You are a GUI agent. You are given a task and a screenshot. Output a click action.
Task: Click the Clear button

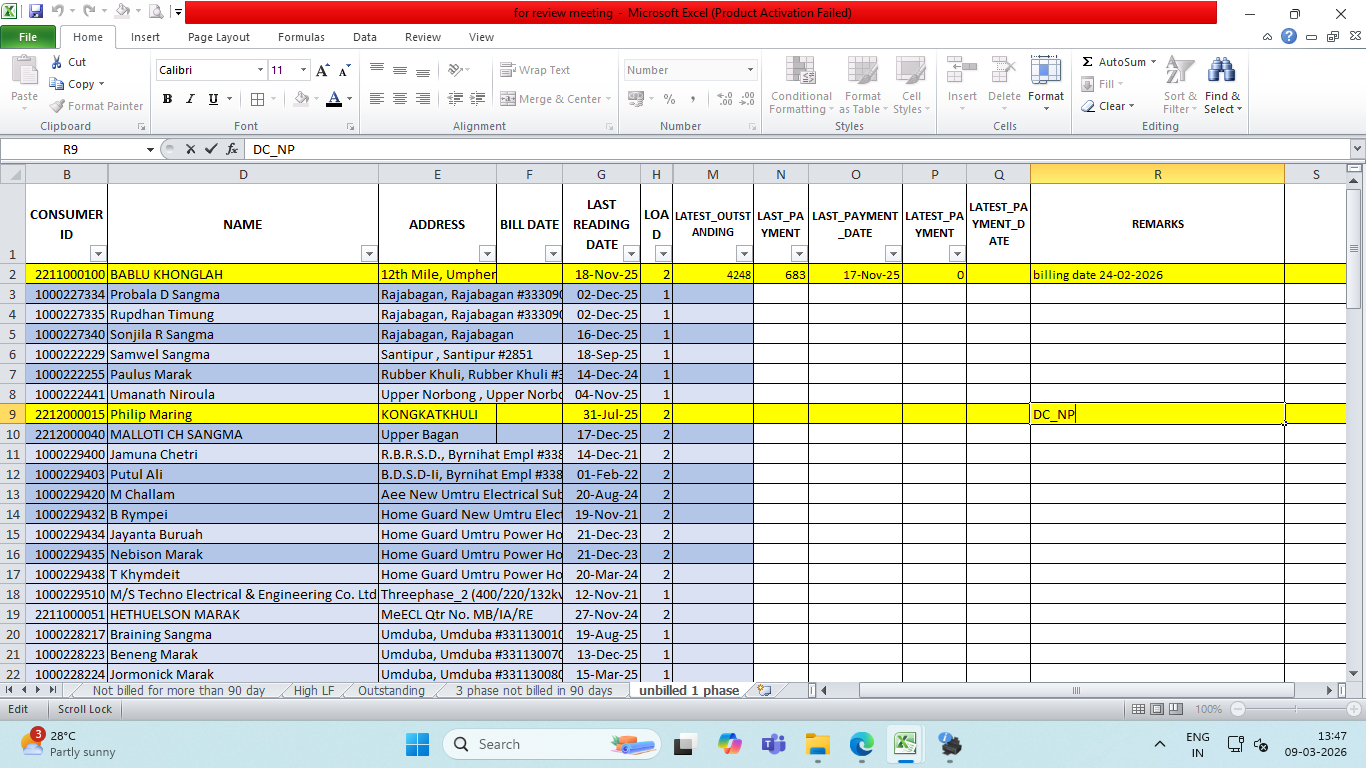[1110, 106]
